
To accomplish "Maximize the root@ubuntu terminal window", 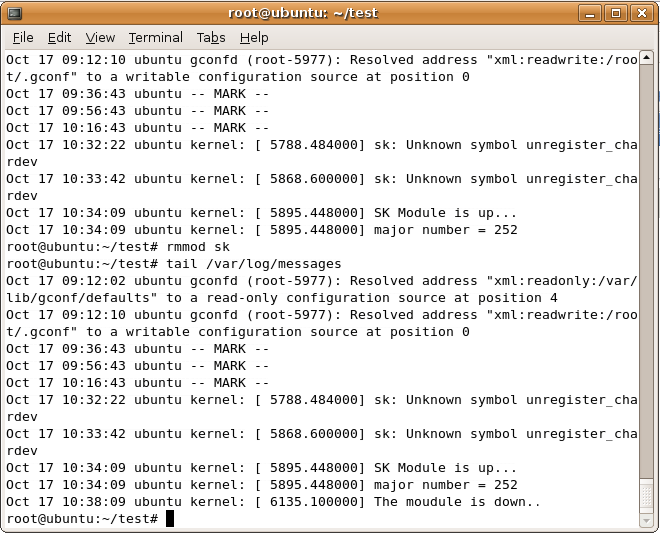I will pyautogui.click(x=616, y=13).
